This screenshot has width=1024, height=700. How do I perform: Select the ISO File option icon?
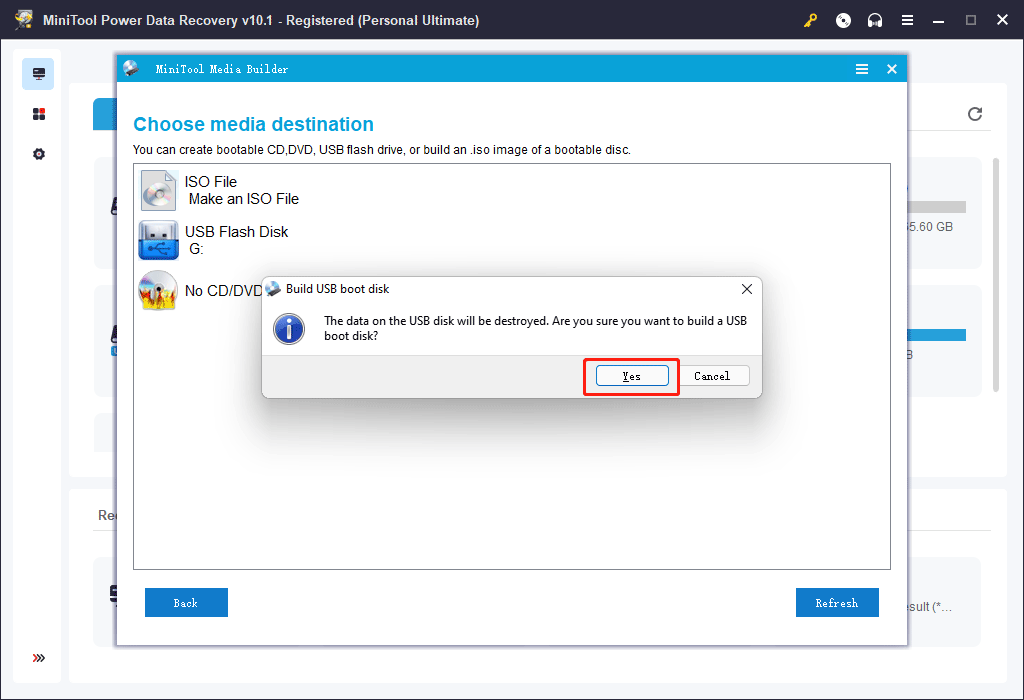click(158, 190)
